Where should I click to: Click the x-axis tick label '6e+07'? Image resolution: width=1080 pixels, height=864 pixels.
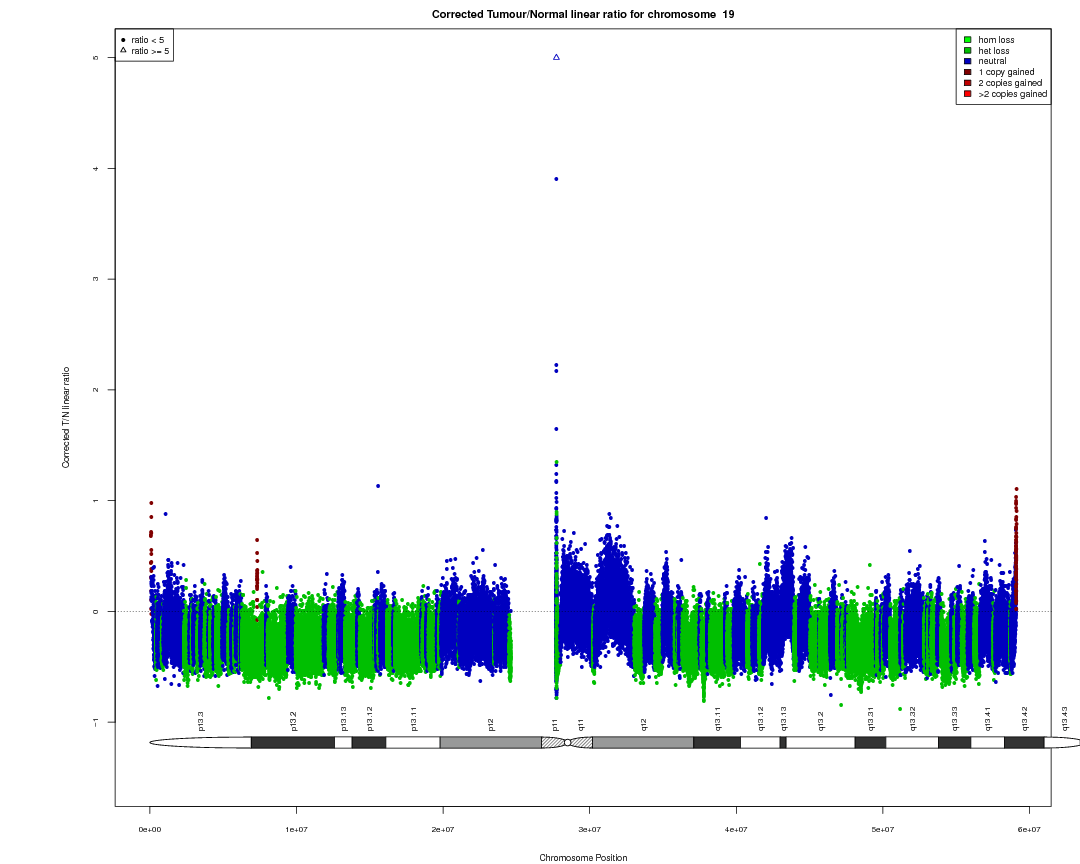coord(1029,830)
